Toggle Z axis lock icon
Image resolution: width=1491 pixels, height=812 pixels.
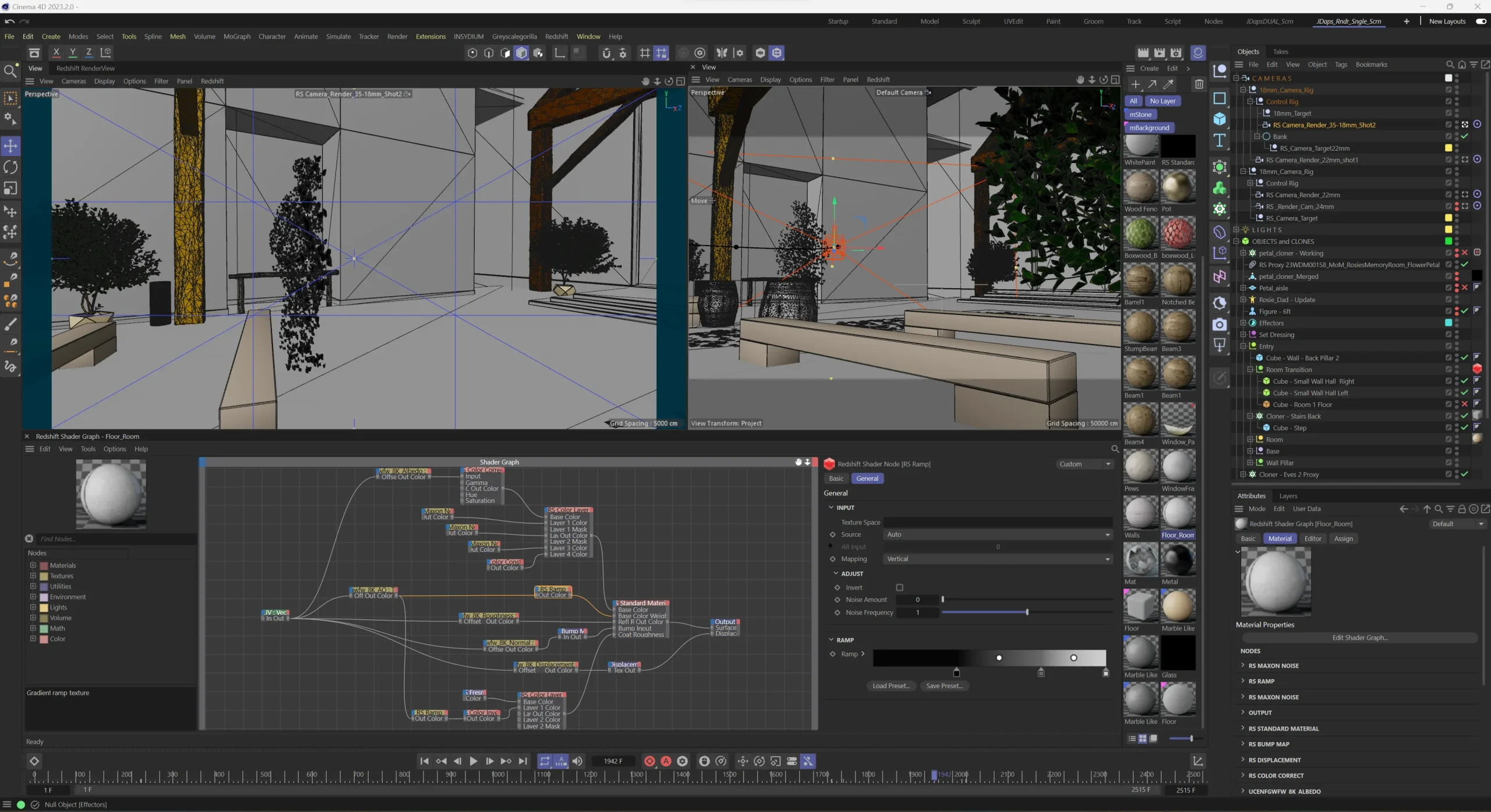(x=89, y=52)
